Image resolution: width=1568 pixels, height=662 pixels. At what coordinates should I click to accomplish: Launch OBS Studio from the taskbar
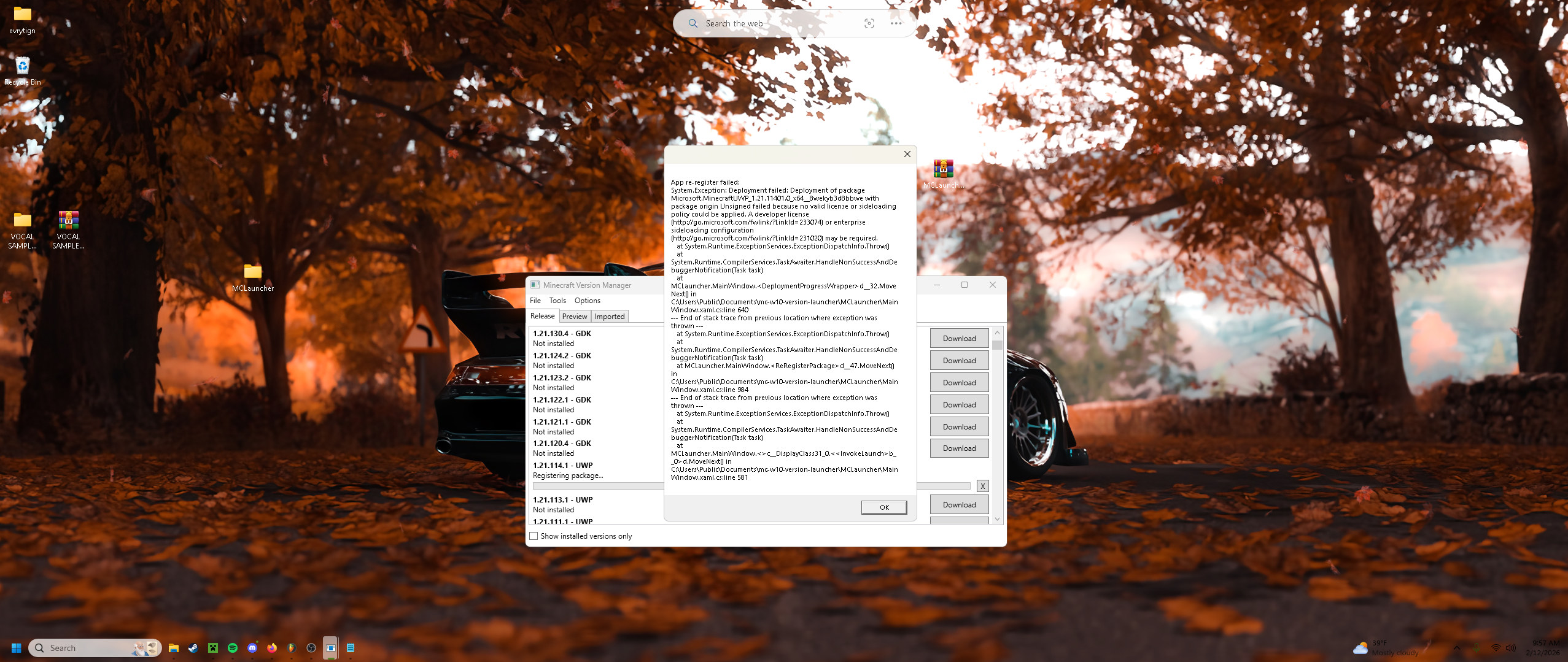click(311, 648)
